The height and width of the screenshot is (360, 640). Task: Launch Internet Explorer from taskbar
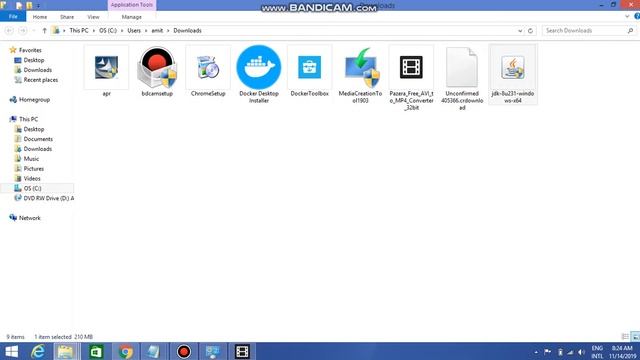38,351
